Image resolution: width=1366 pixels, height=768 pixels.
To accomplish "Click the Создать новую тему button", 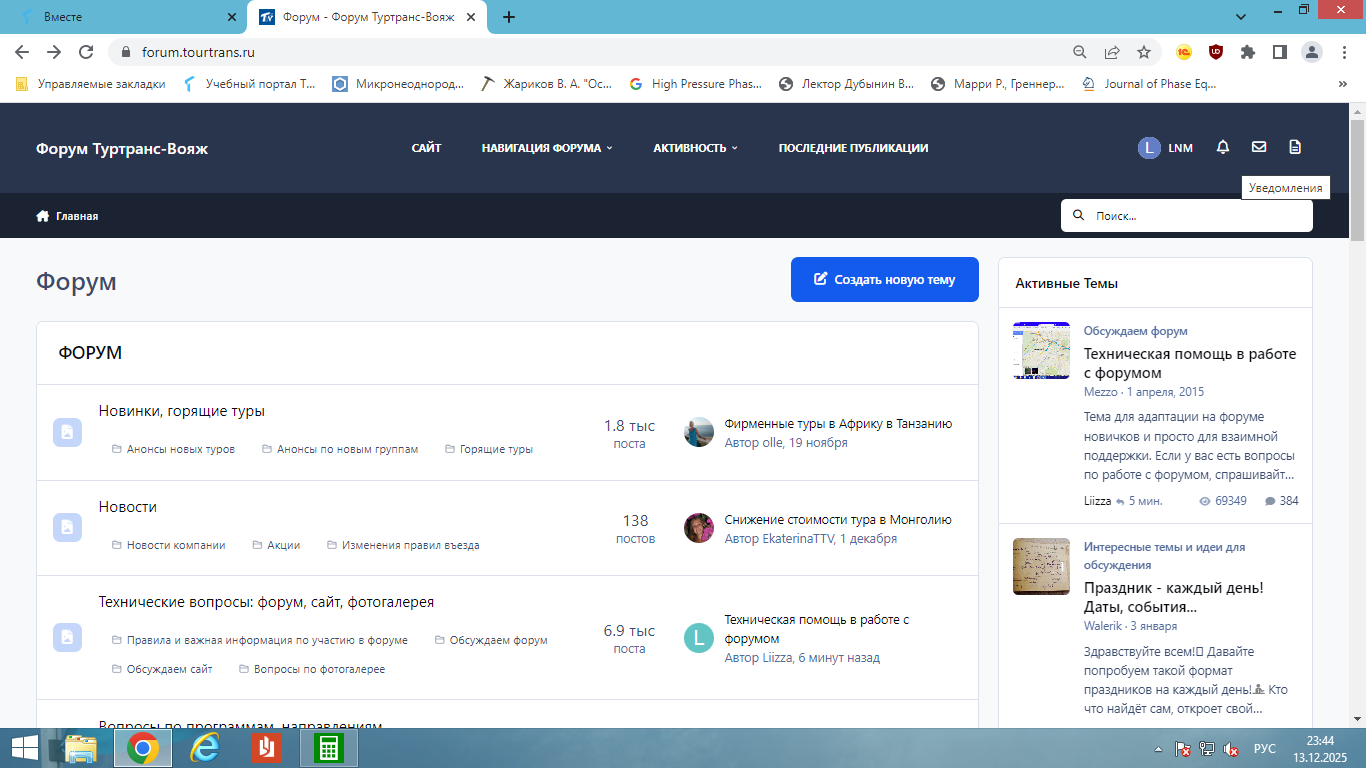I will pyautogui.click(x=884, y=280).
